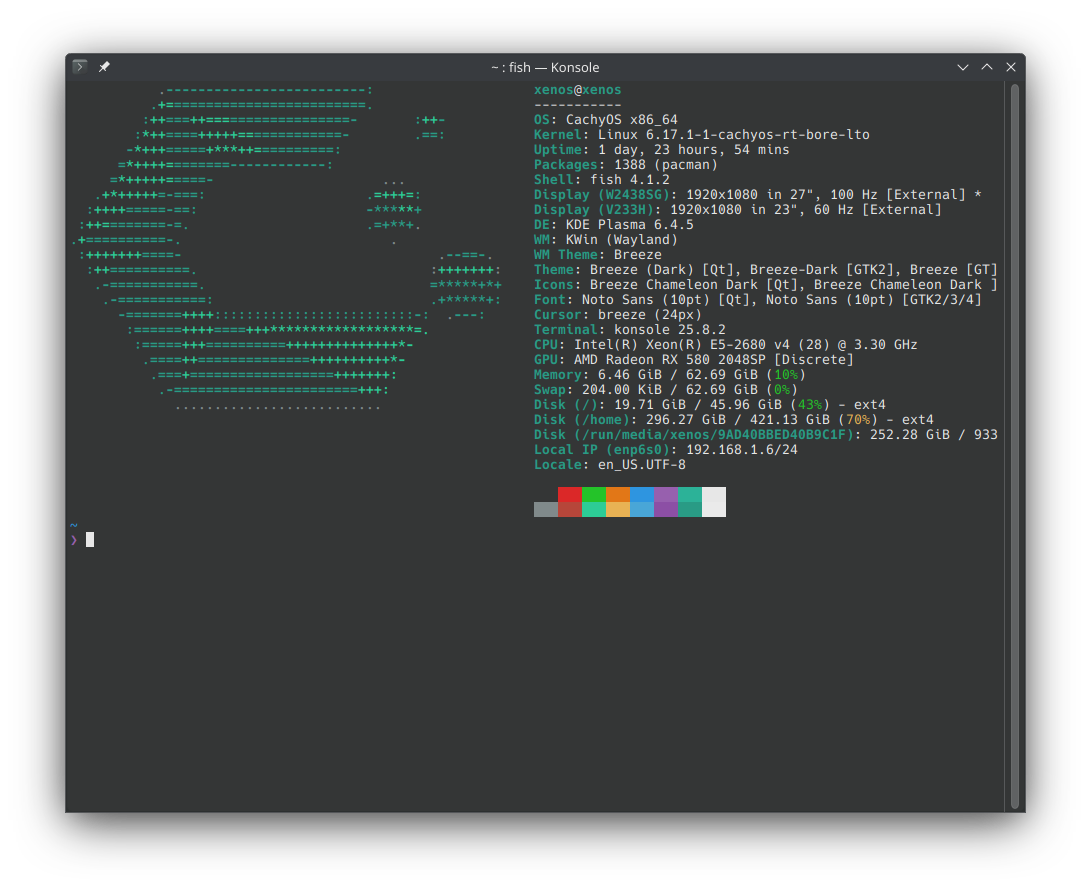Click the GPU AMD Radeon RX 580 line
Image resolution: width=1091 pixels, height=890 pixels.
point(693,360)
